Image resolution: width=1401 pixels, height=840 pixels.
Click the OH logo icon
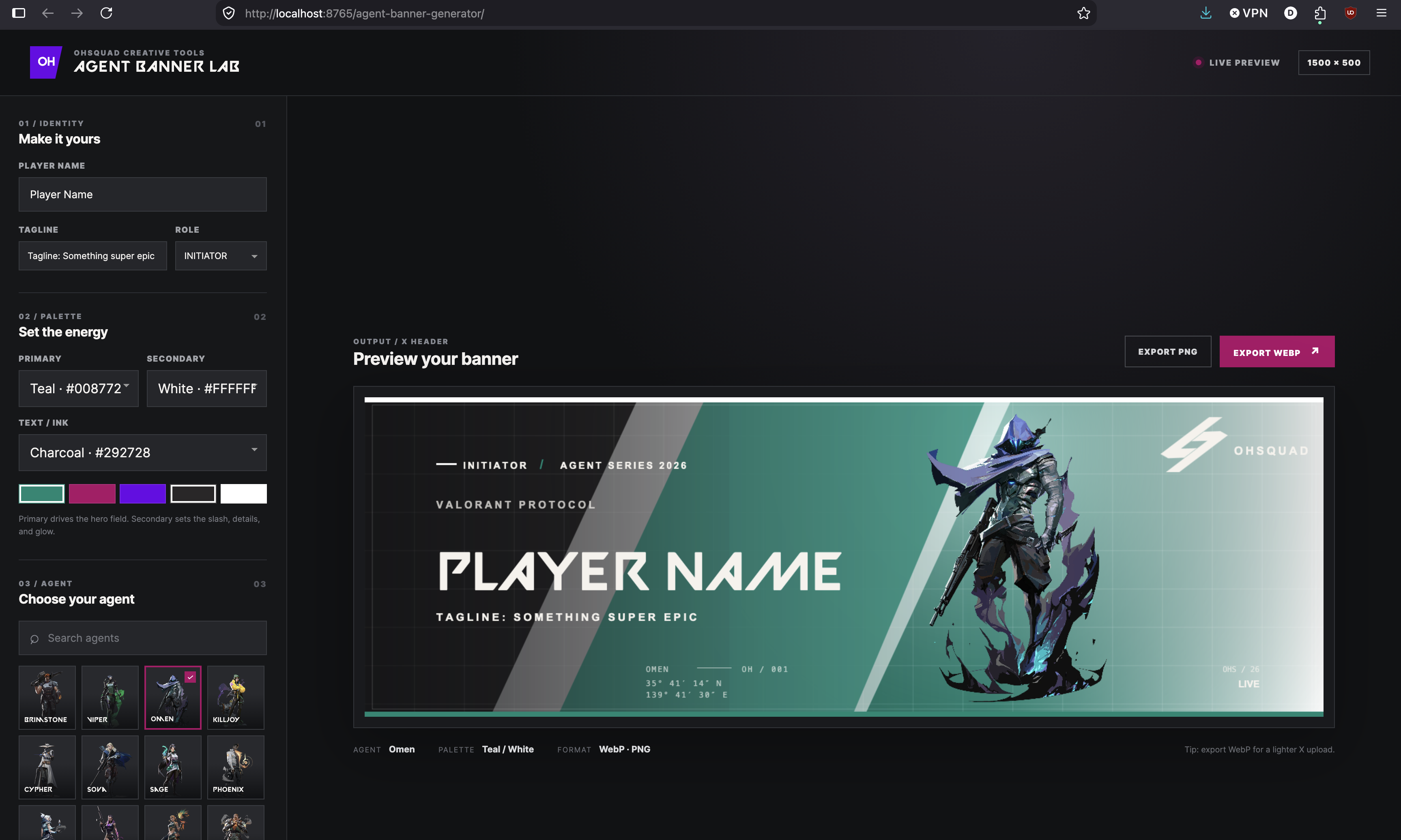46,62
